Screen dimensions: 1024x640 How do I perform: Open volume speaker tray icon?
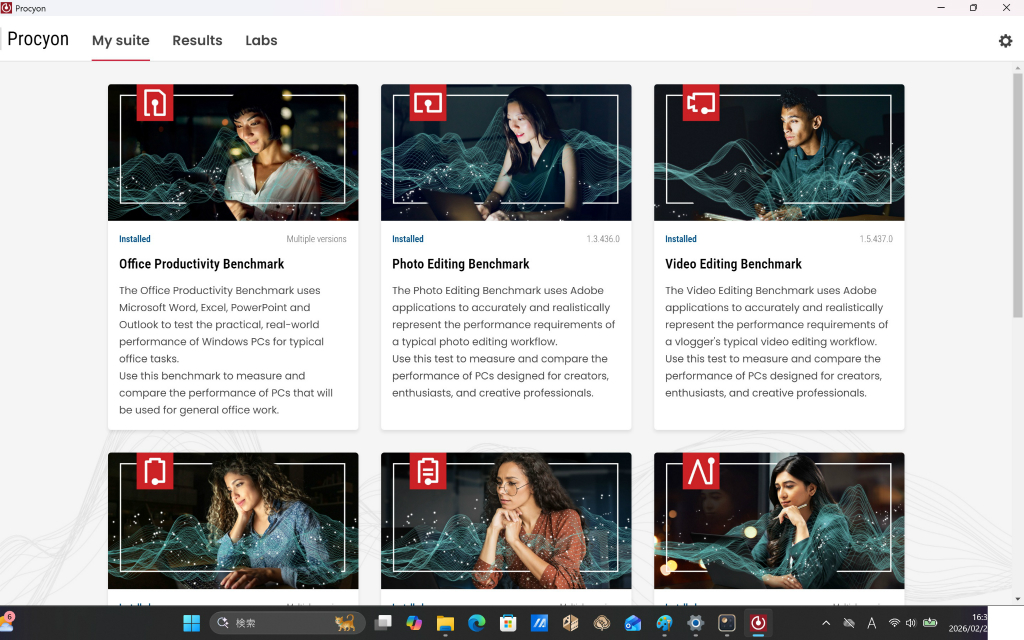910,623
